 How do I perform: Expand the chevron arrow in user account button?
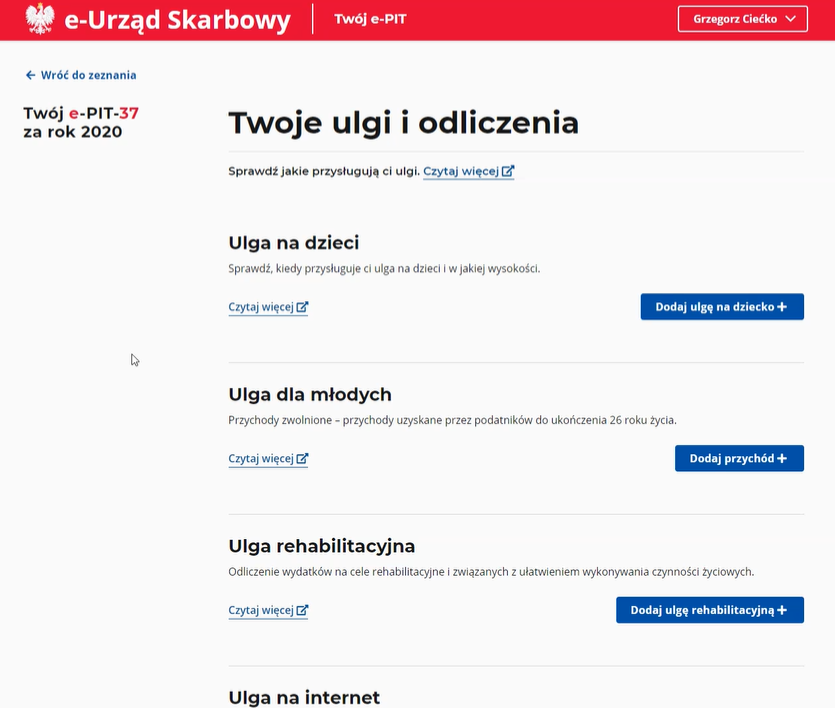point(791,19)
